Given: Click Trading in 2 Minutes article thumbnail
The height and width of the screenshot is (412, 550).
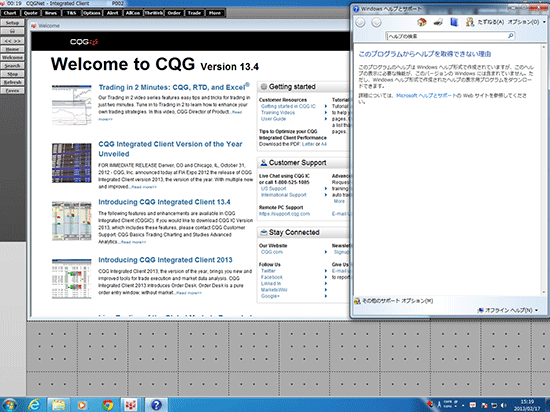Looking at the screenshot, I should pos(72,105).
